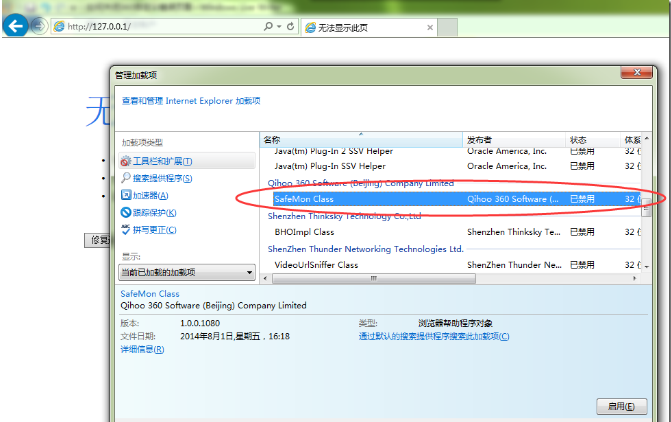Image resolution: width=671 pixels, height=422 pixels.
Task: Open 通过默认的搜索提供程序搜索此加载项(C) link
Action: click(x=434, y=336)
